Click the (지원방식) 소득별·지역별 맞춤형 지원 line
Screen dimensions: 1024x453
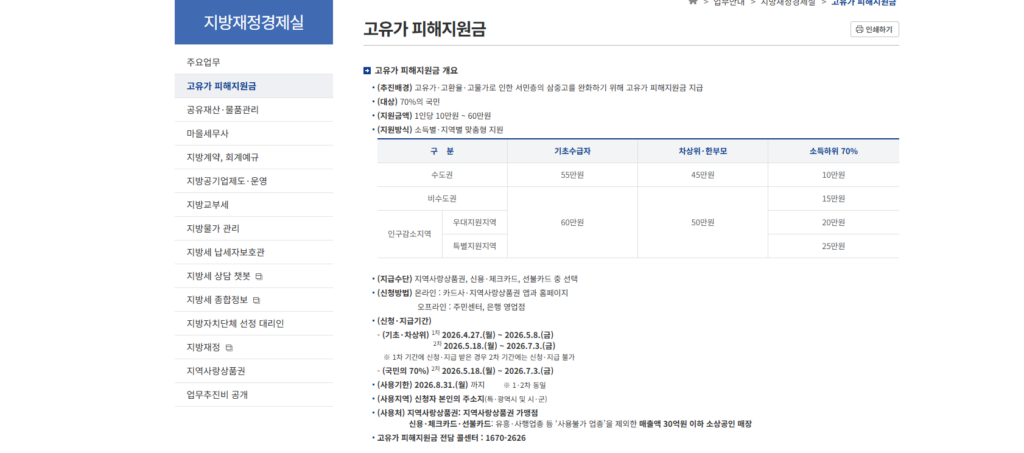click(x=440, y=130)
